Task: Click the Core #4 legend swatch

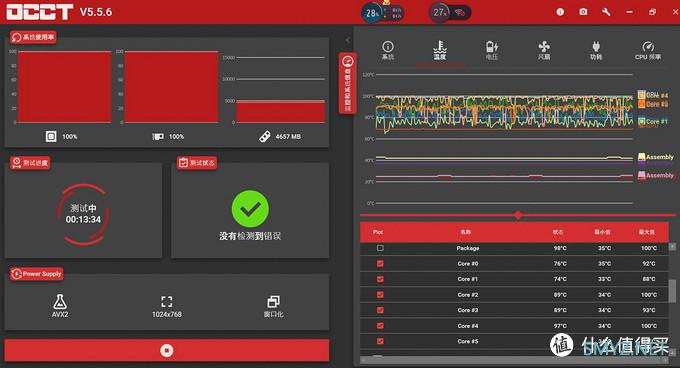Action: tap(641, 94)
